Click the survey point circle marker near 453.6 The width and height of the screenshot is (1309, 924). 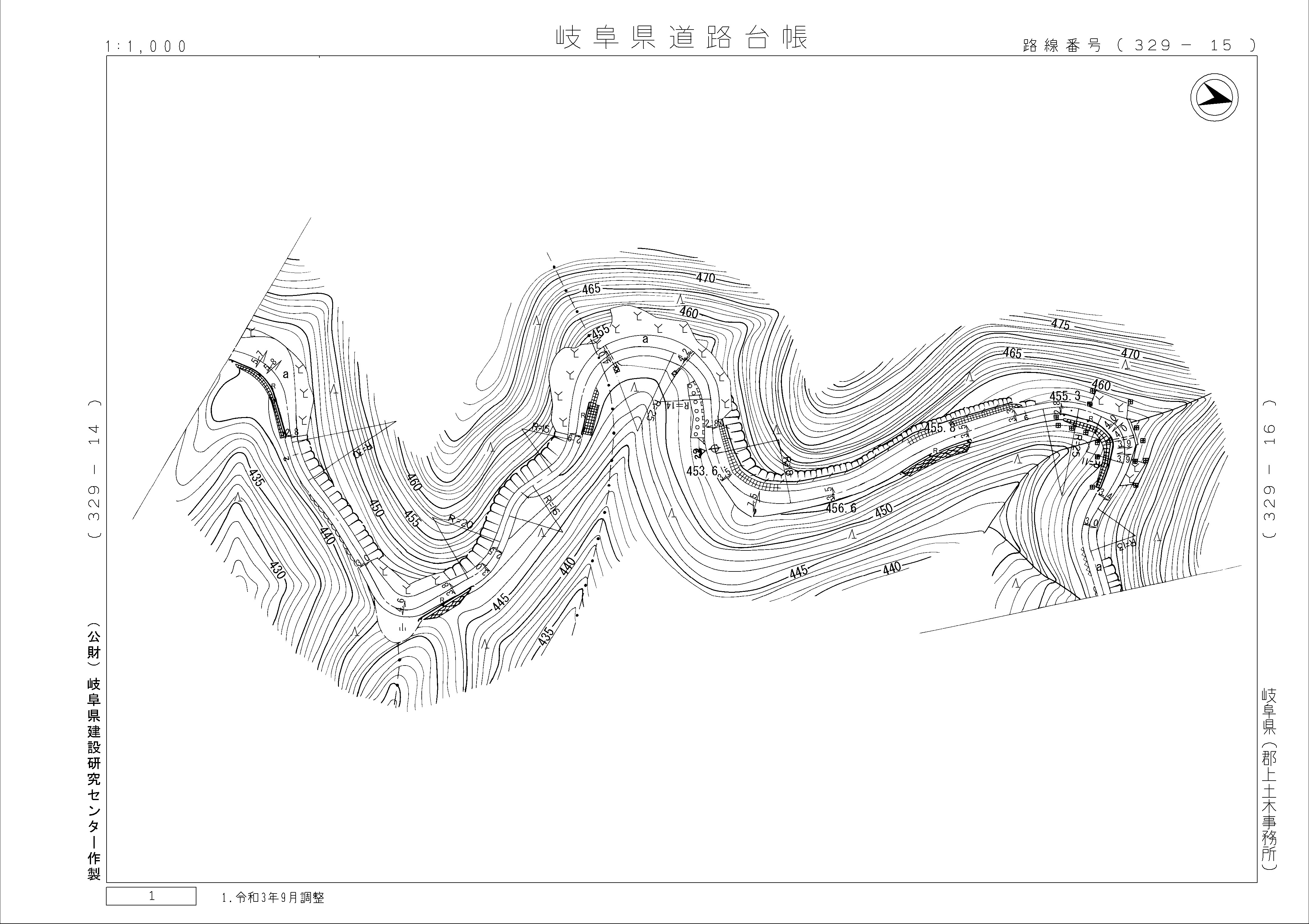tap(714, 449)
